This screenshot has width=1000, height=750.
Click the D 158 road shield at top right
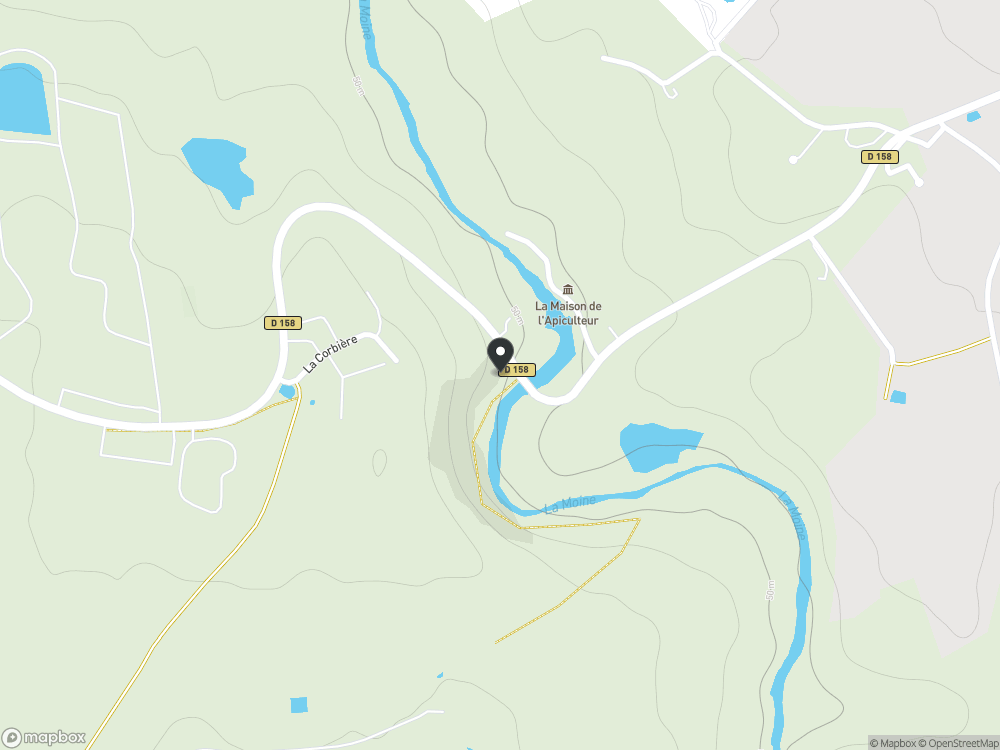(x=879, y=157)
